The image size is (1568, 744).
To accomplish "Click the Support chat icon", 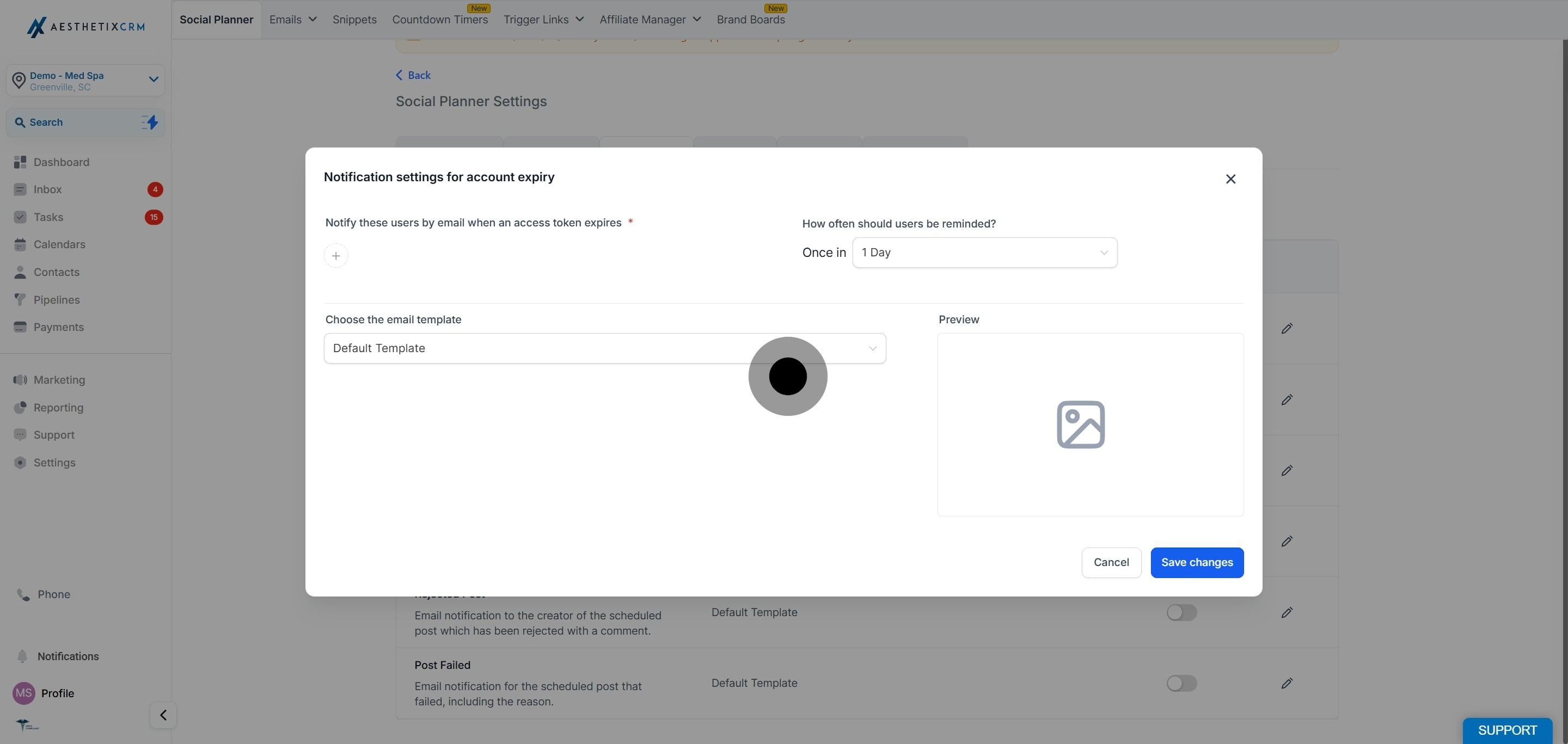I will click(x=20, y=435).
